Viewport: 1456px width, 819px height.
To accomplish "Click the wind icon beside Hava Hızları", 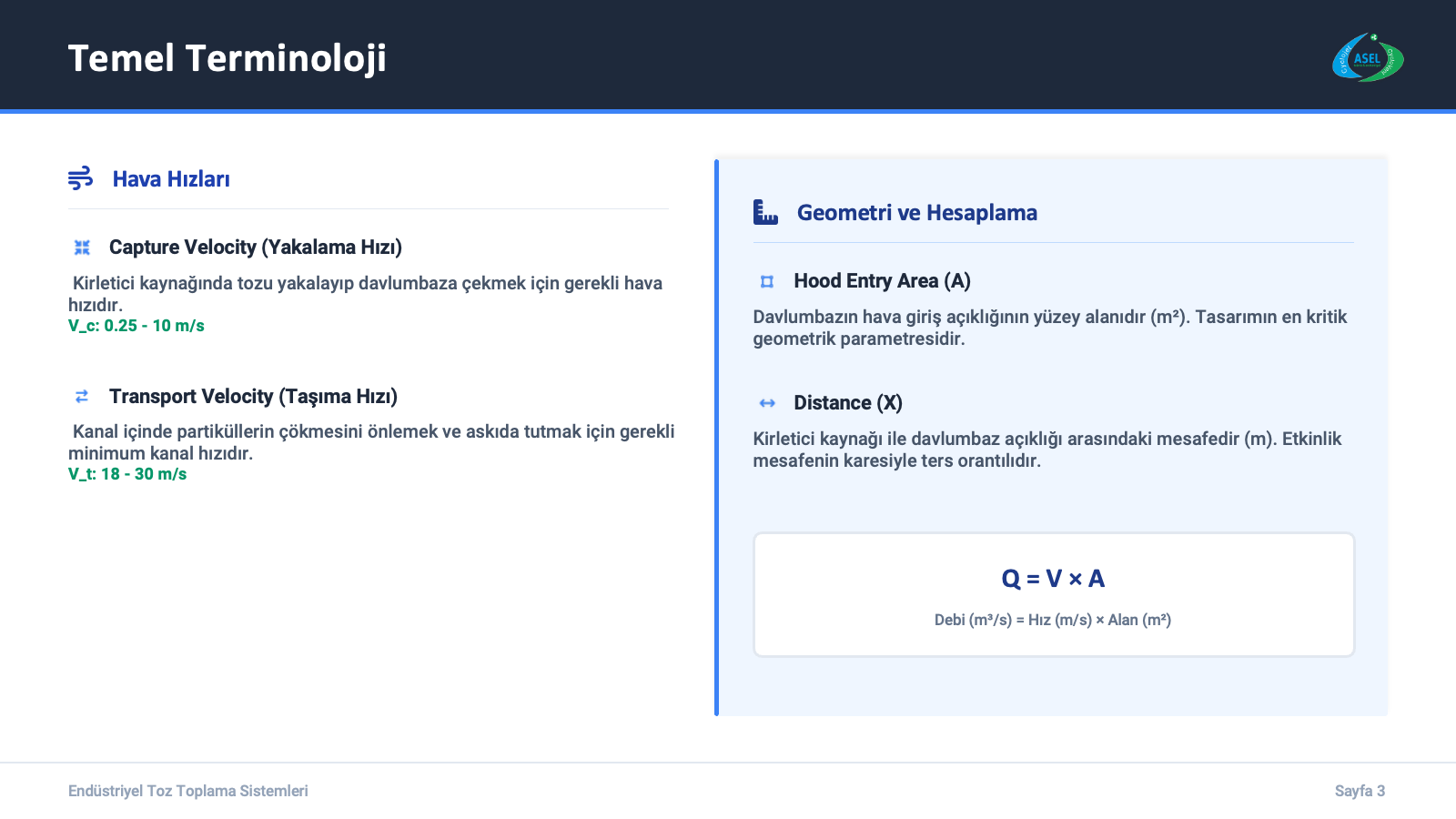I will (x=80, y=178).
